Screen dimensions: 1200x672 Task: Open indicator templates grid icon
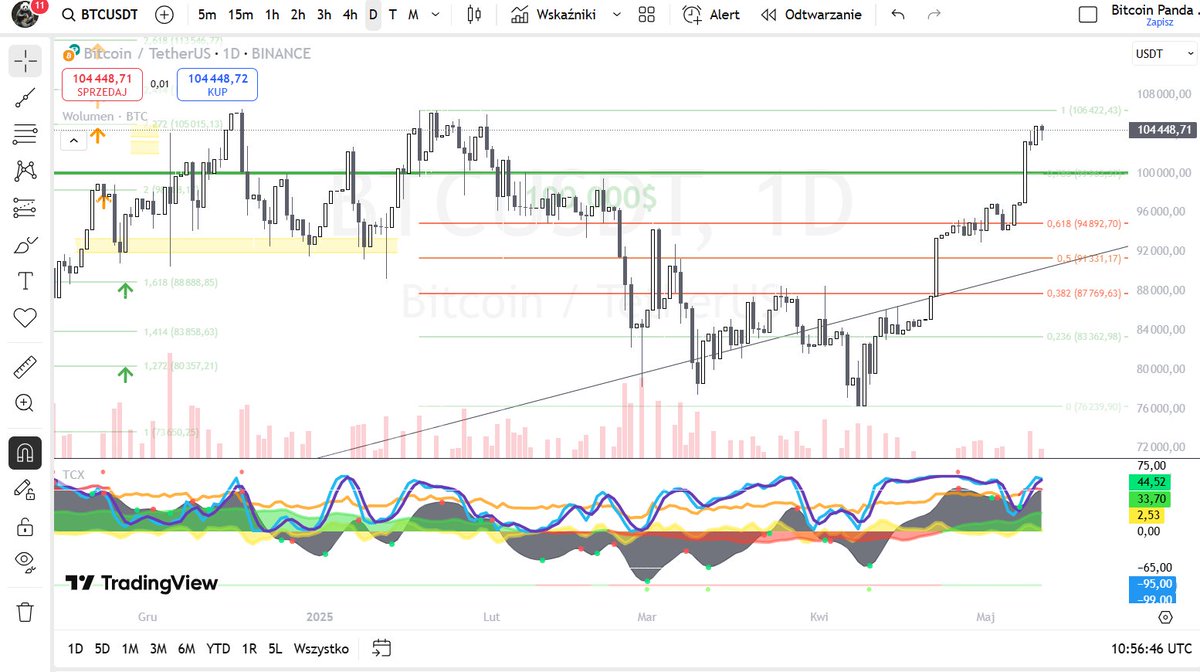point(647,15)
